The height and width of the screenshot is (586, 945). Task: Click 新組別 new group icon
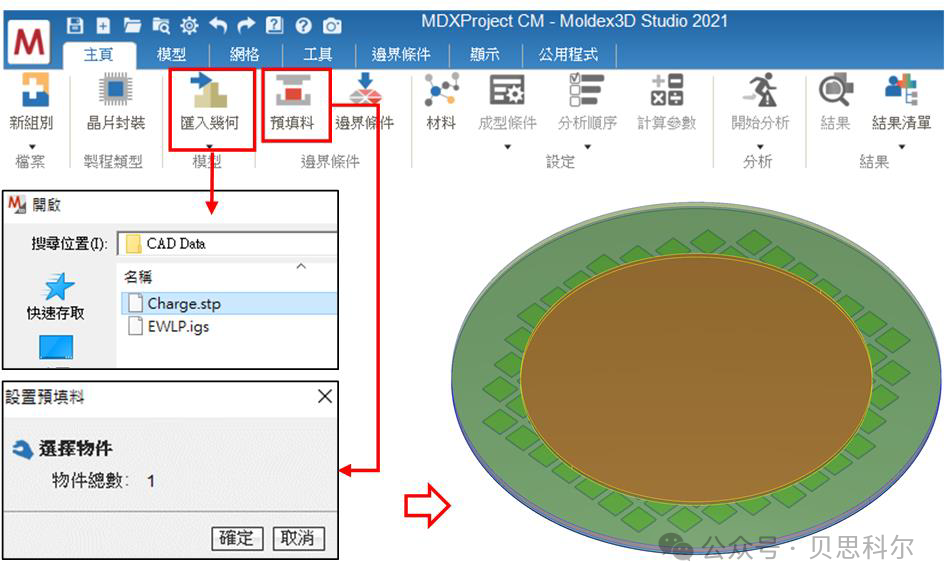[x=35, y=90]
